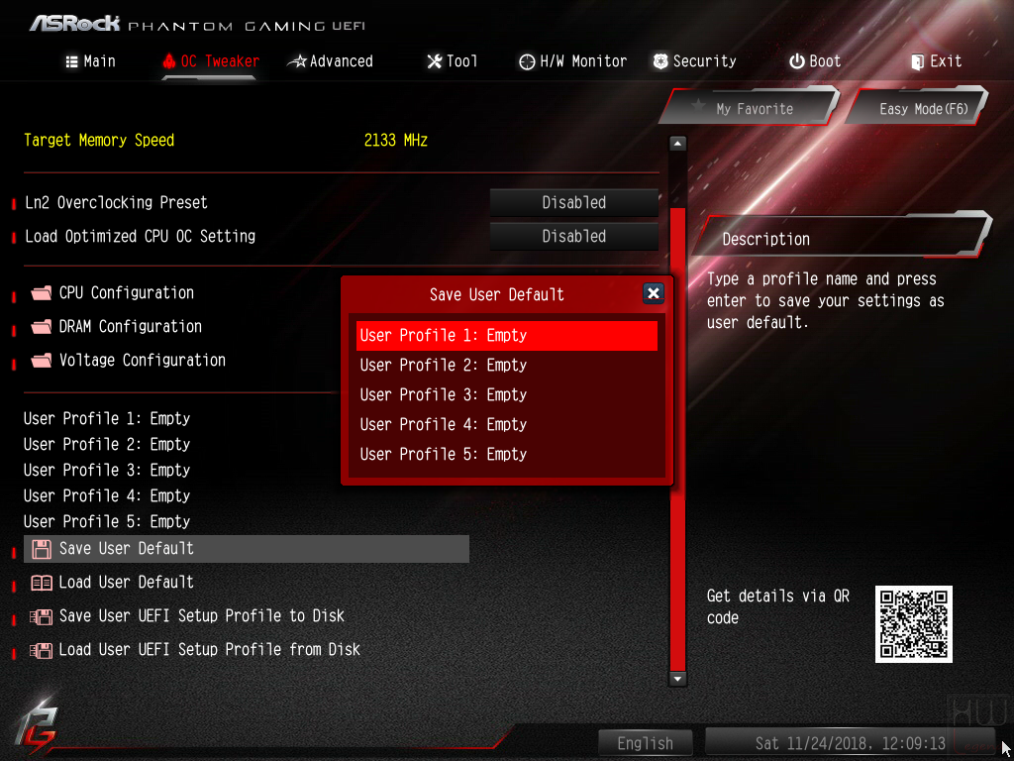Switch to the H/W Monitor tab

[x=573, y=61]
